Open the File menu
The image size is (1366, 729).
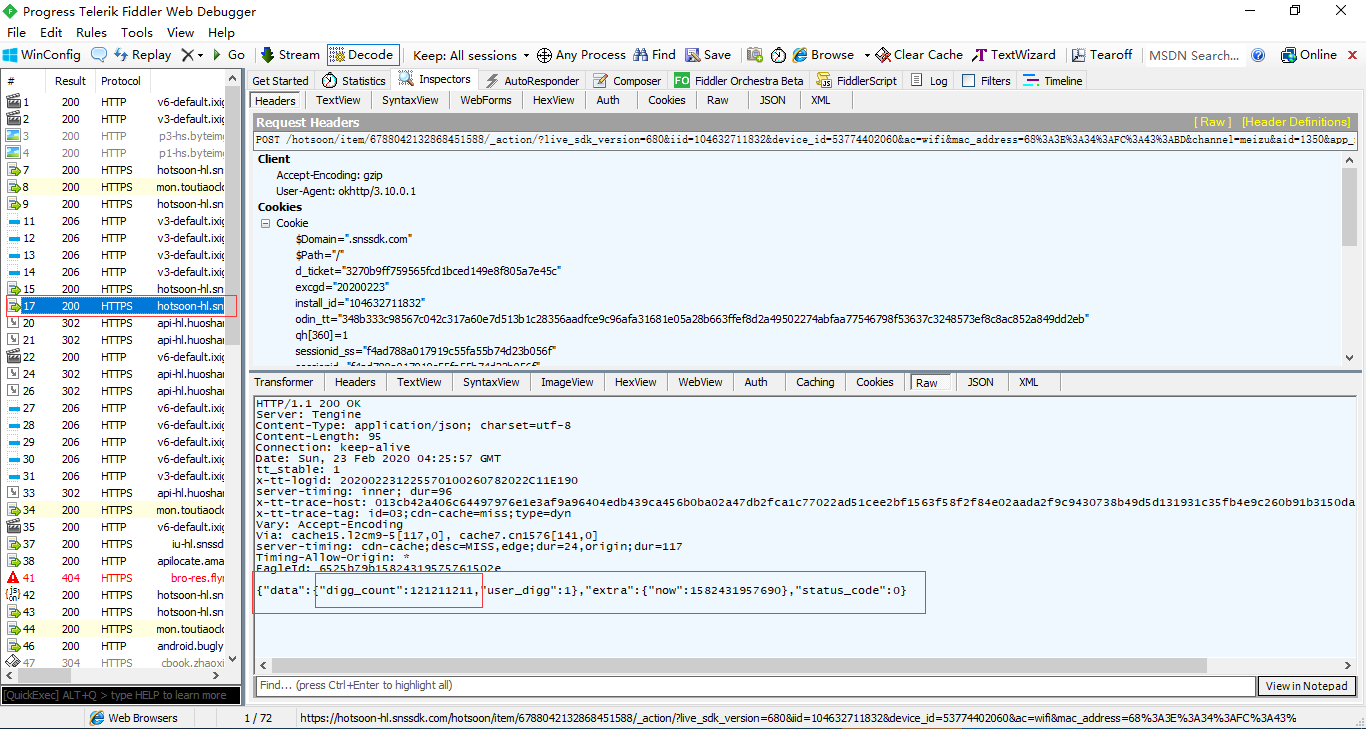(x=16, y=33)
